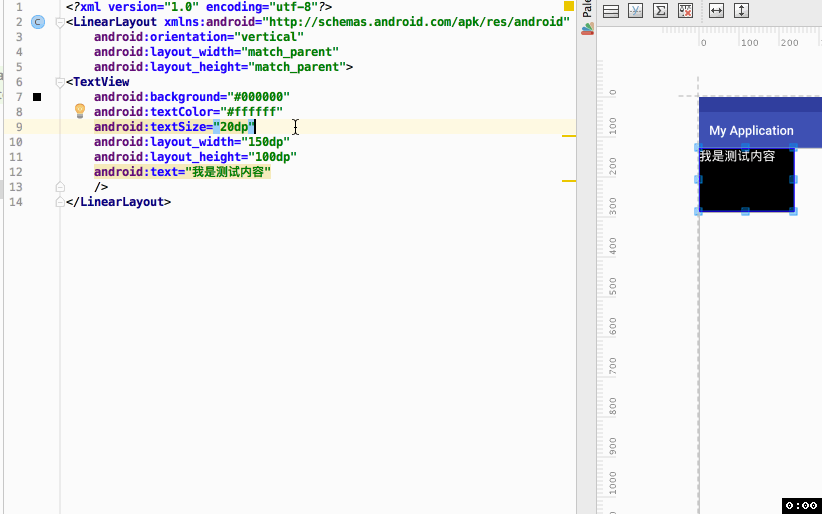Viewport: 822px width, 514px height.
Task: Jump to upper yellow warning stripe mark
Action: coord(569,136)
